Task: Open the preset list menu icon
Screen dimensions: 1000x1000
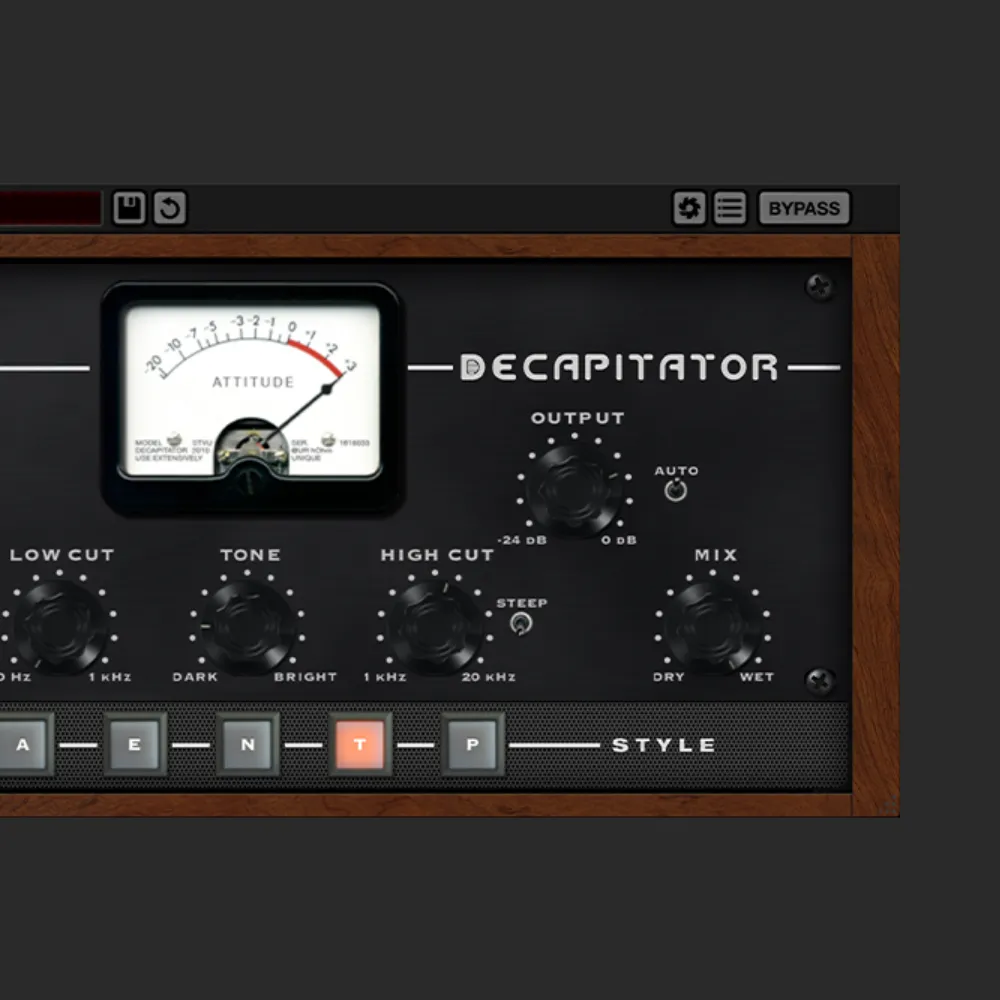Action: click(729, 209)
